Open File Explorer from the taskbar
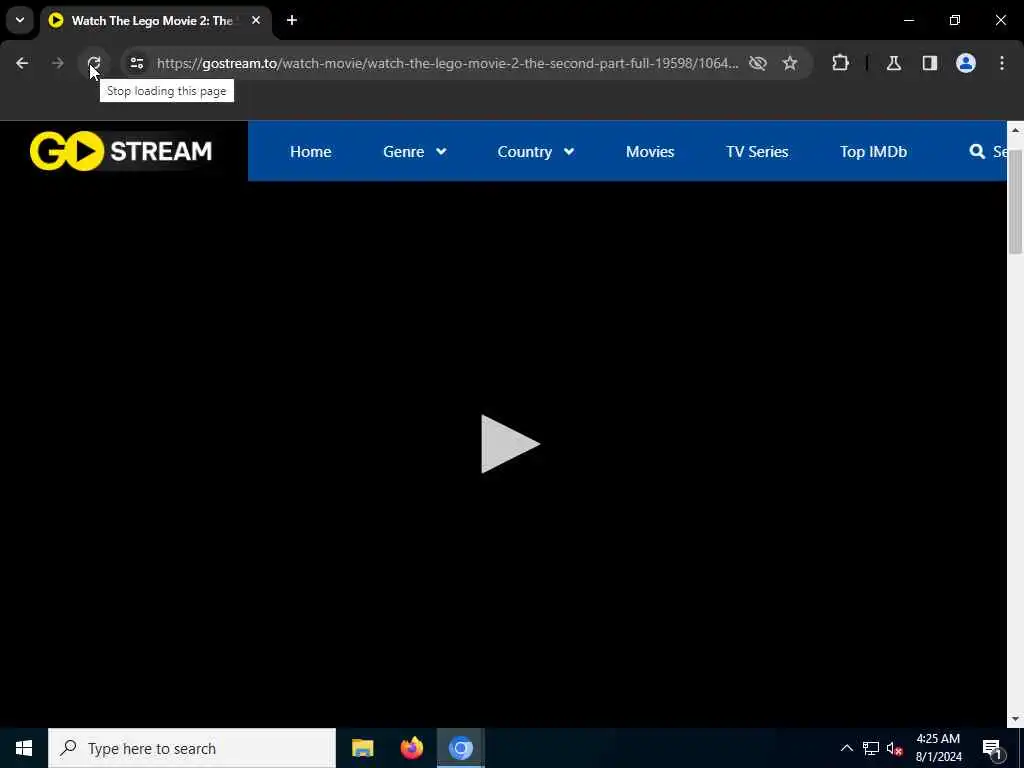This screenshot has width=1024, height=768. point(362,748)
